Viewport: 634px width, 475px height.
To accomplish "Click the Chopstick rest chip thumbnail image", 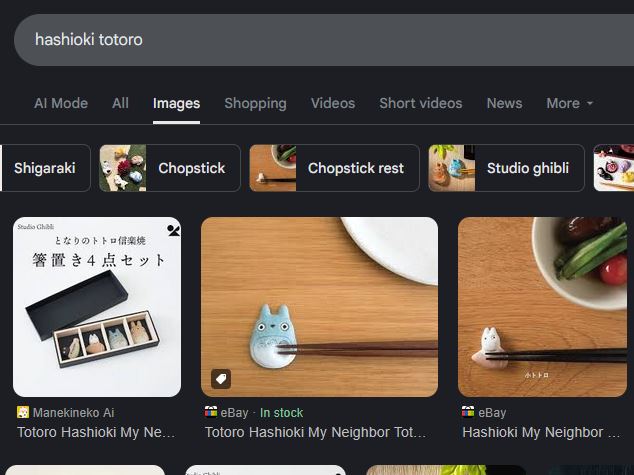I will [x=273, y=168].
